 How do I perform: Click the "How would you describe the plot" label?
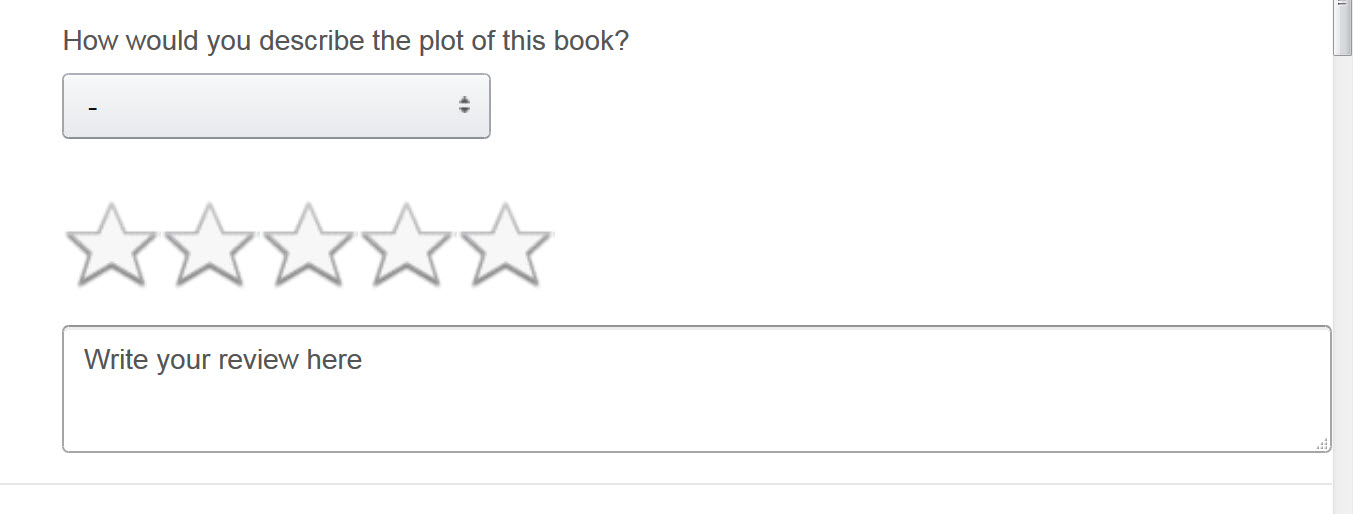(x=345, y=41)
